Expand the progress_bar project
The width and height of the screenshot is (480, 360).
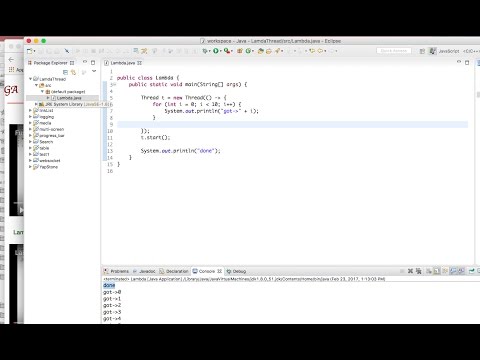(x=30, y=136)
